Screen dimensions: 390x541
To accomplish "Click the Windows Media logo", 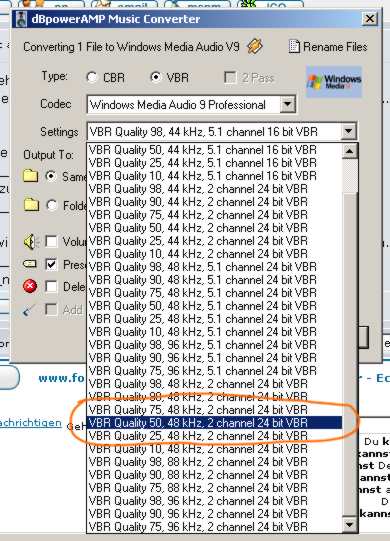I will click(334, 81).
